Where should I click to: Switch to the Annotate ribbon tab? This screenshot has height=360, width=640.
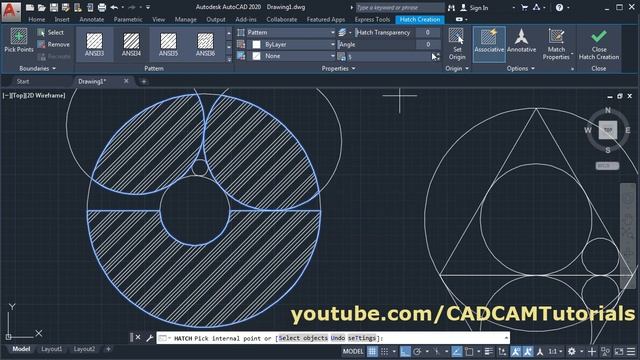[91, 19]
